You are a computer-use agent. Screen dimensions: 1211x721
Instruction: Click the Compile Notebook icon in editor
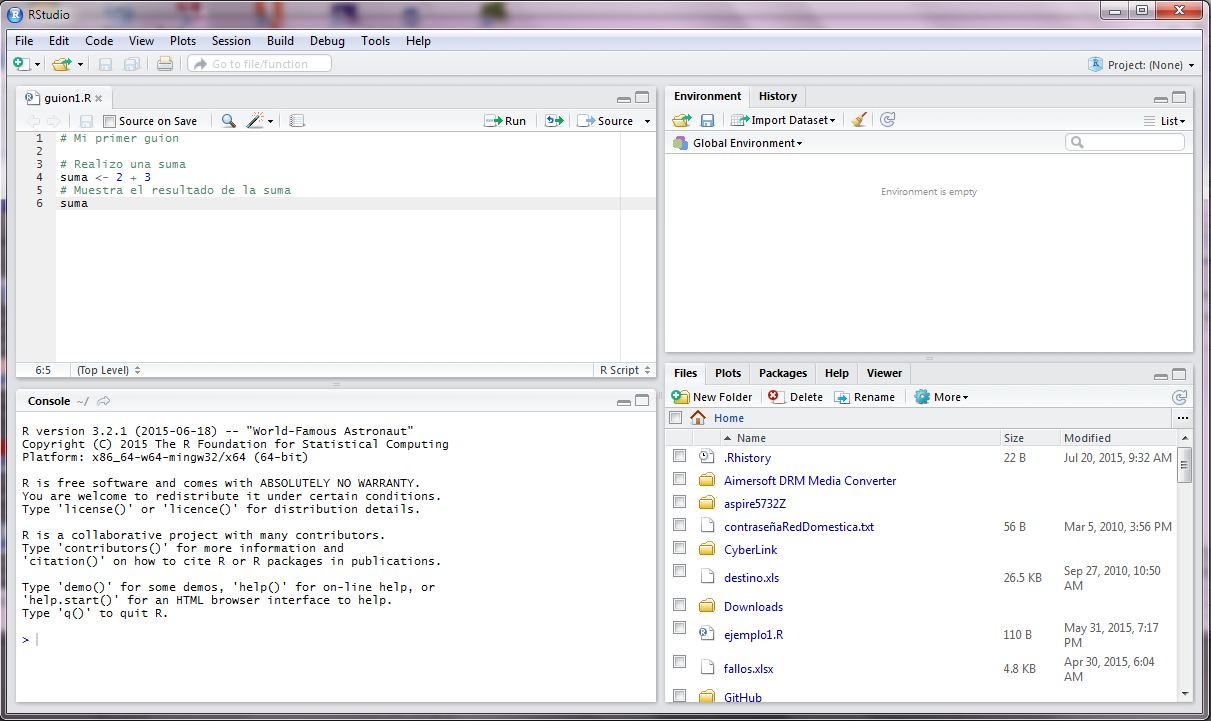tap(297, 121)
